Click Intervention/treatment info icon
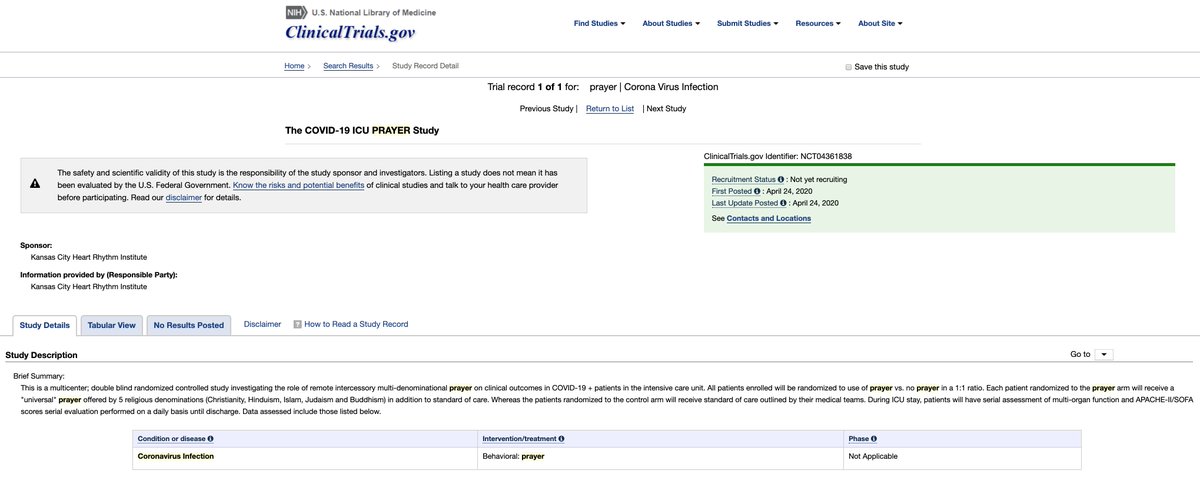 (561, 438)
